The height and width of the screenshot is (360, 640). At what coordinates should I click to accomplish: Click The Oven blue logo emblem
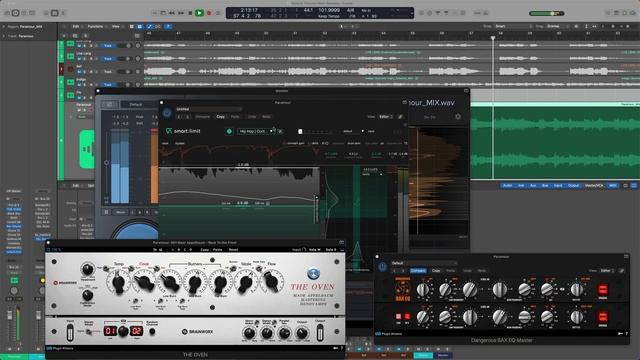click(x=313, y=273)
